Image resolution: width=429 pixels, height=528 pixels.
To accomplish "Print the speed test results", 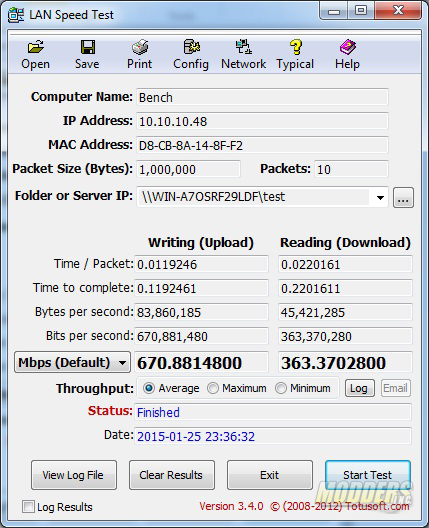I will tap(139, 55).
